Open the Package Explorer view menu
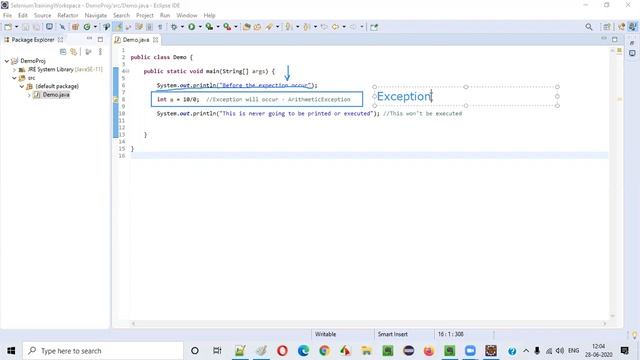 pyautogui.click(x=100, y=52)
